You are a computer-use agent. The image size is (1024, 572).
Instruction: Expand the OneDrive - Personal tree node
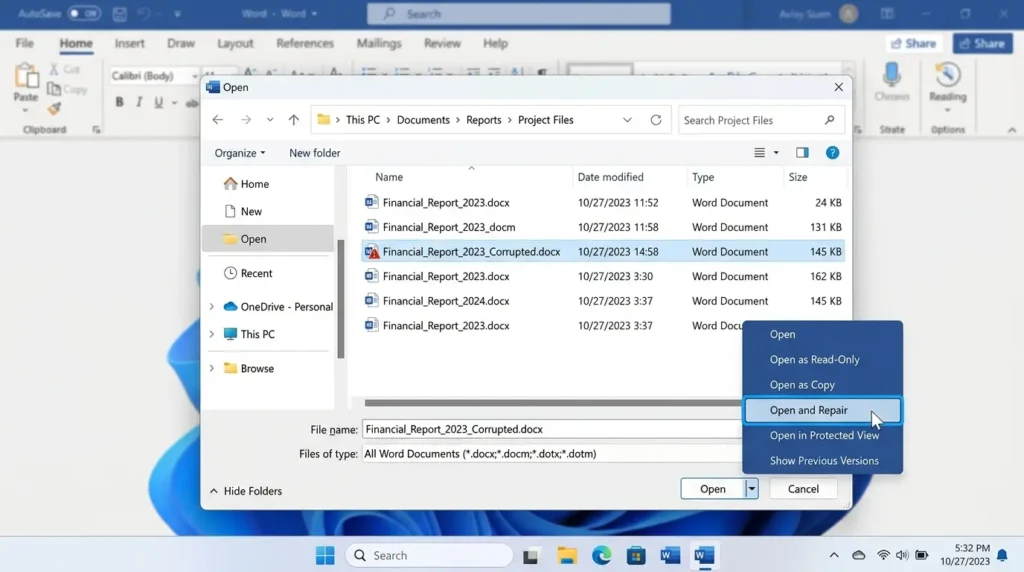pyautogui.click(x=212, y=307)
